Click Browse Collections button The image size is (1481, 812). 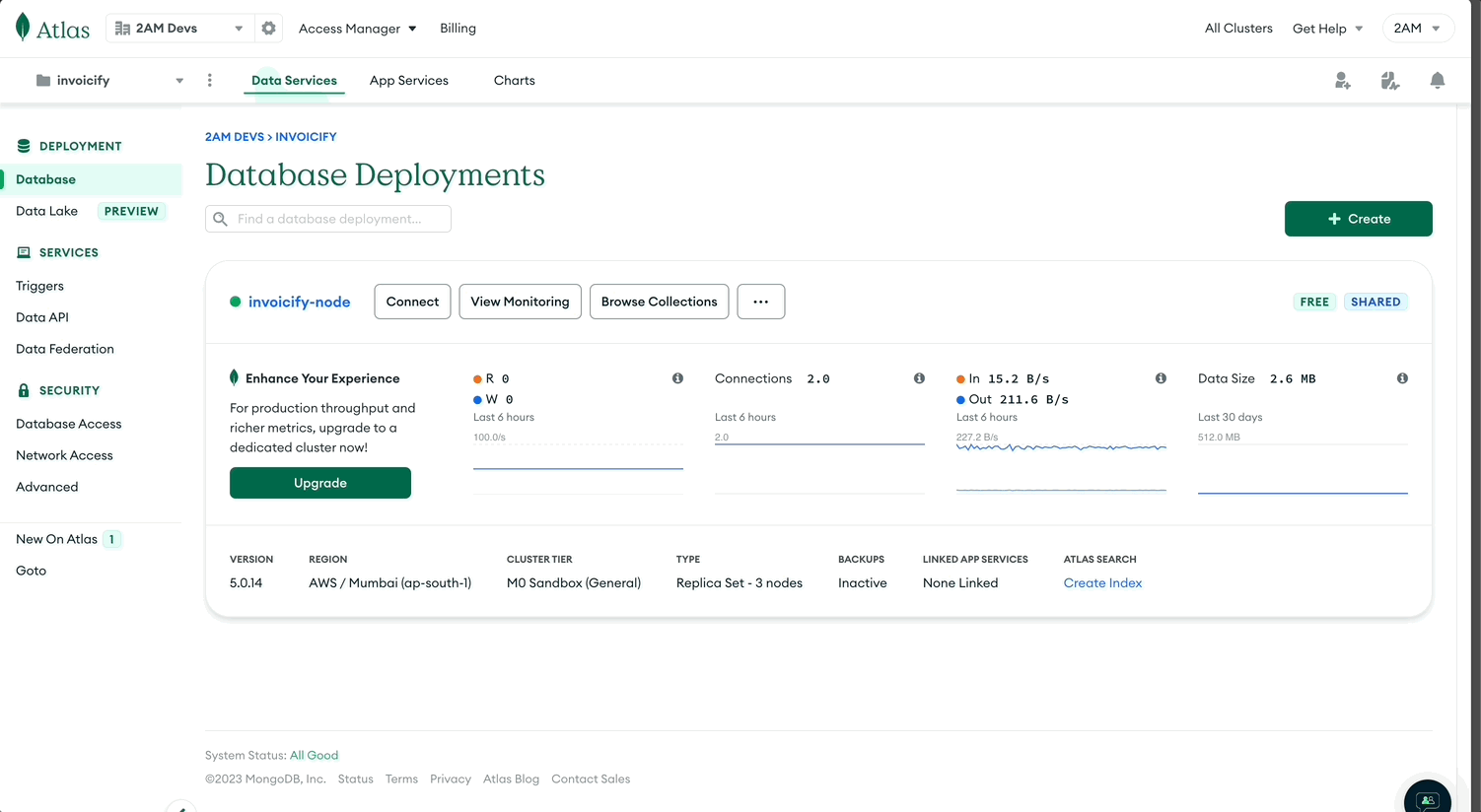click(659, 302)
